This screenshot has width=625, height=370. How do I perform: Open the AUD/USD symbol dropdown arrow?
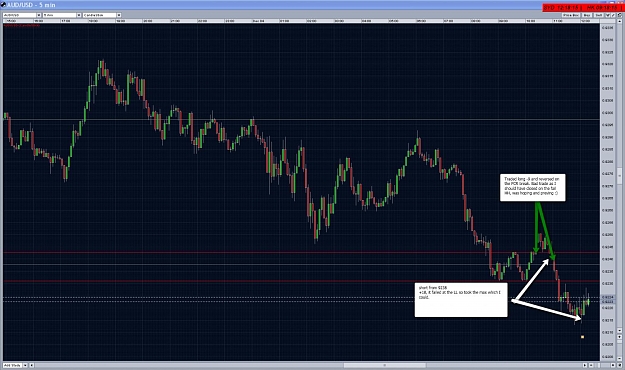[x=39, y=15]
